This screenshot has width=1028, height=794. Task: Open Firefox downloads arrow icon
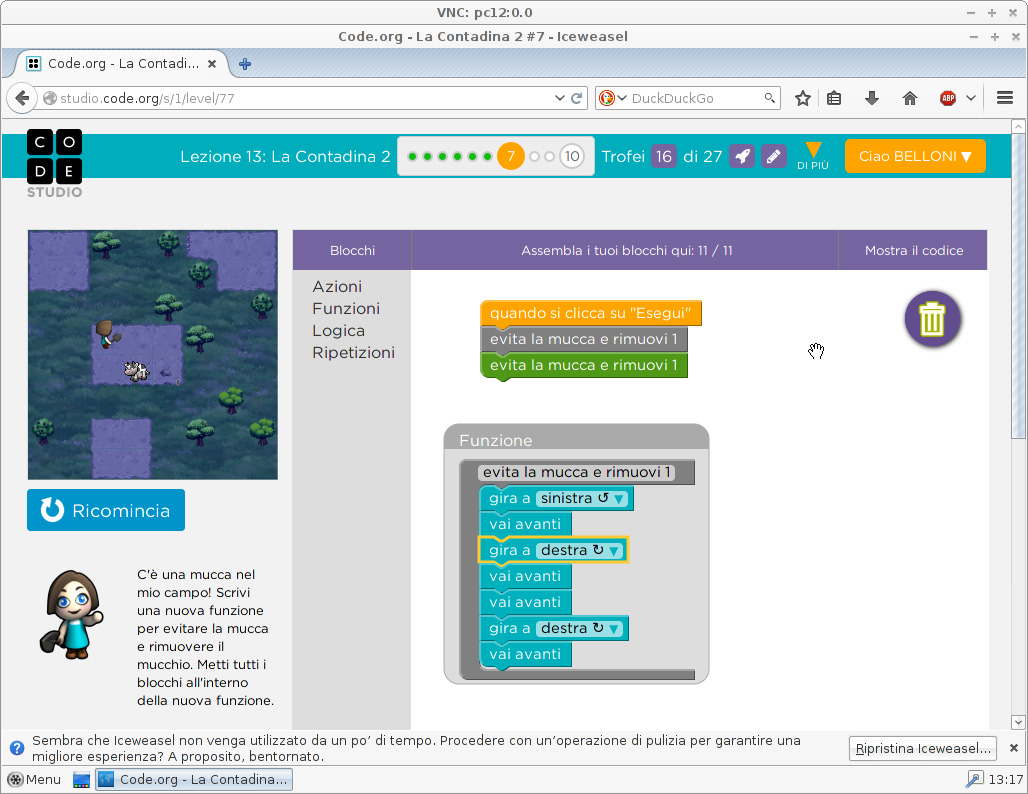(x=871, y=98)
